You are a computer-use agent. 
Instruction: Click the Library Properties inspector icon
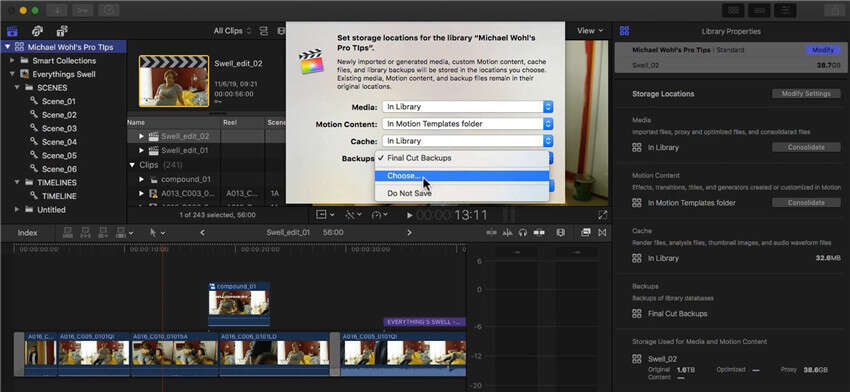point(624,31)
